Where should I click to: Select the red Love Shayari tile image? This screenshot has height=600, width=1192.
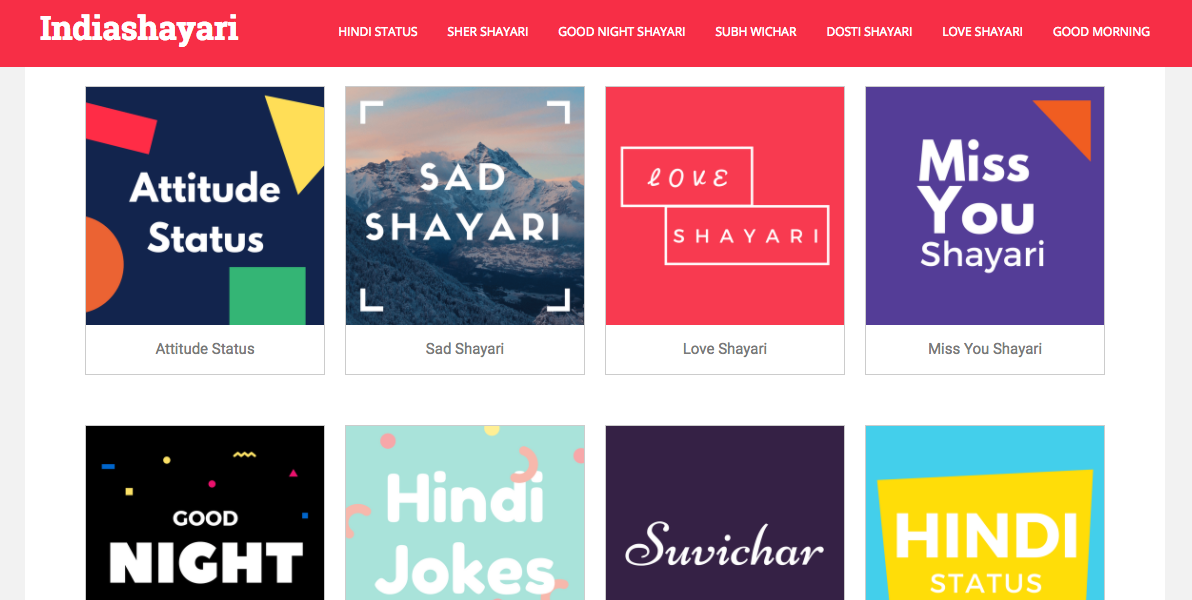click(725, 206)
